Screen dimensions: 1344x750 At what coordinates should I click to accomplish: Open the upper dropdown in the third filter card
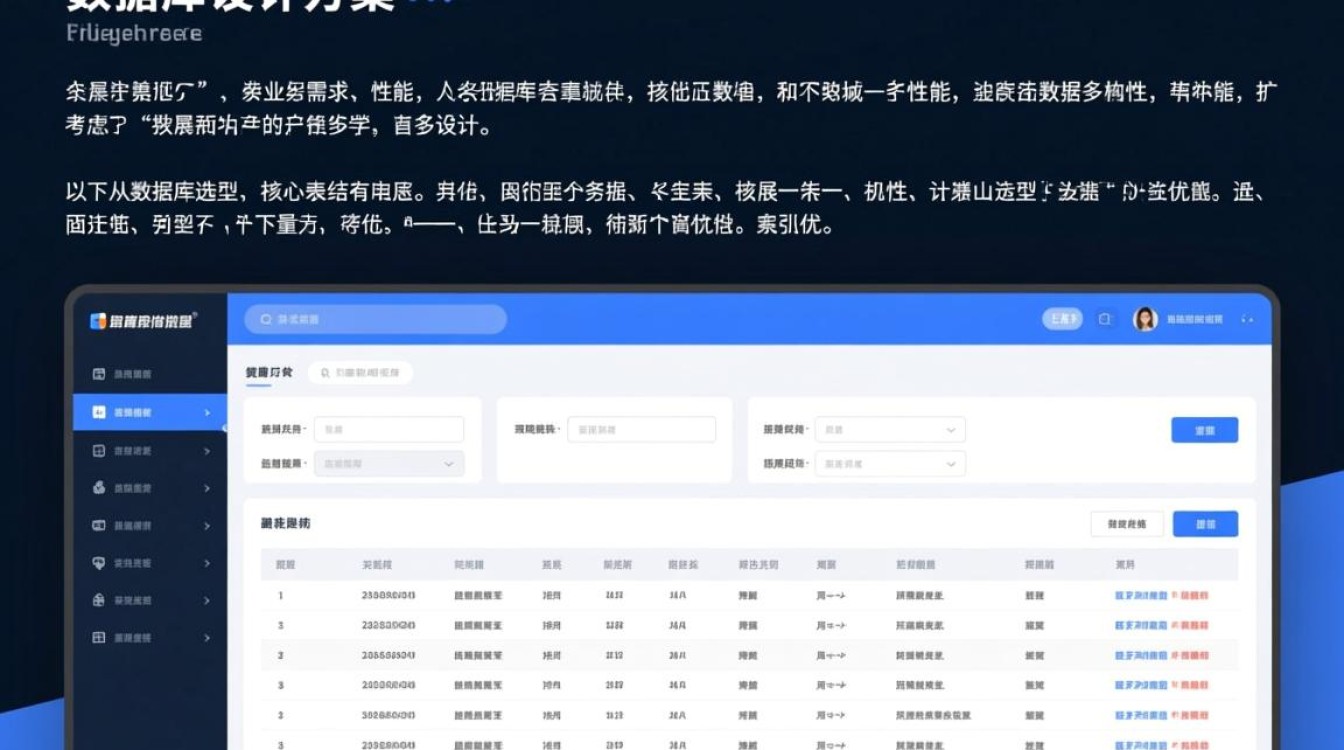[x=890, y=429]
